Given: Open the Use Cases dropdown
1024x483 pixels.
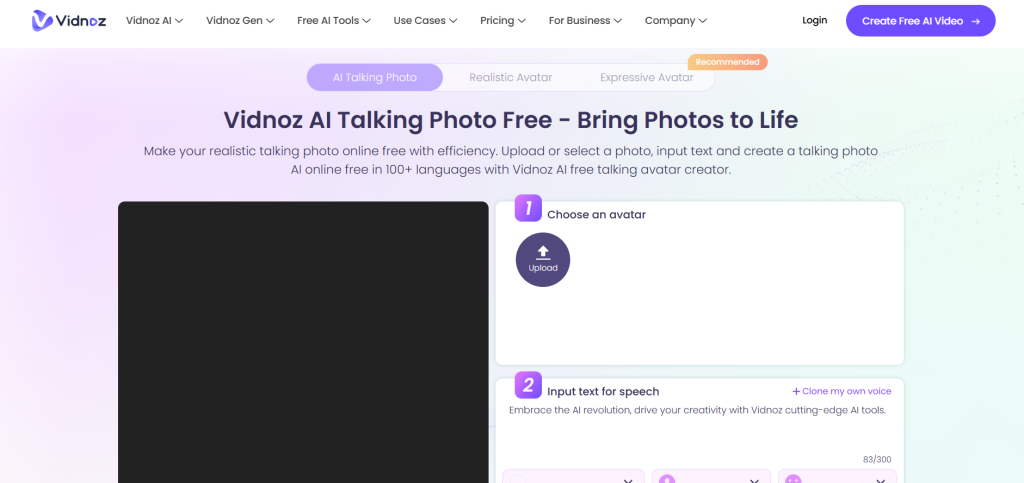Looking at the screenshot, I should pos(426,20).
